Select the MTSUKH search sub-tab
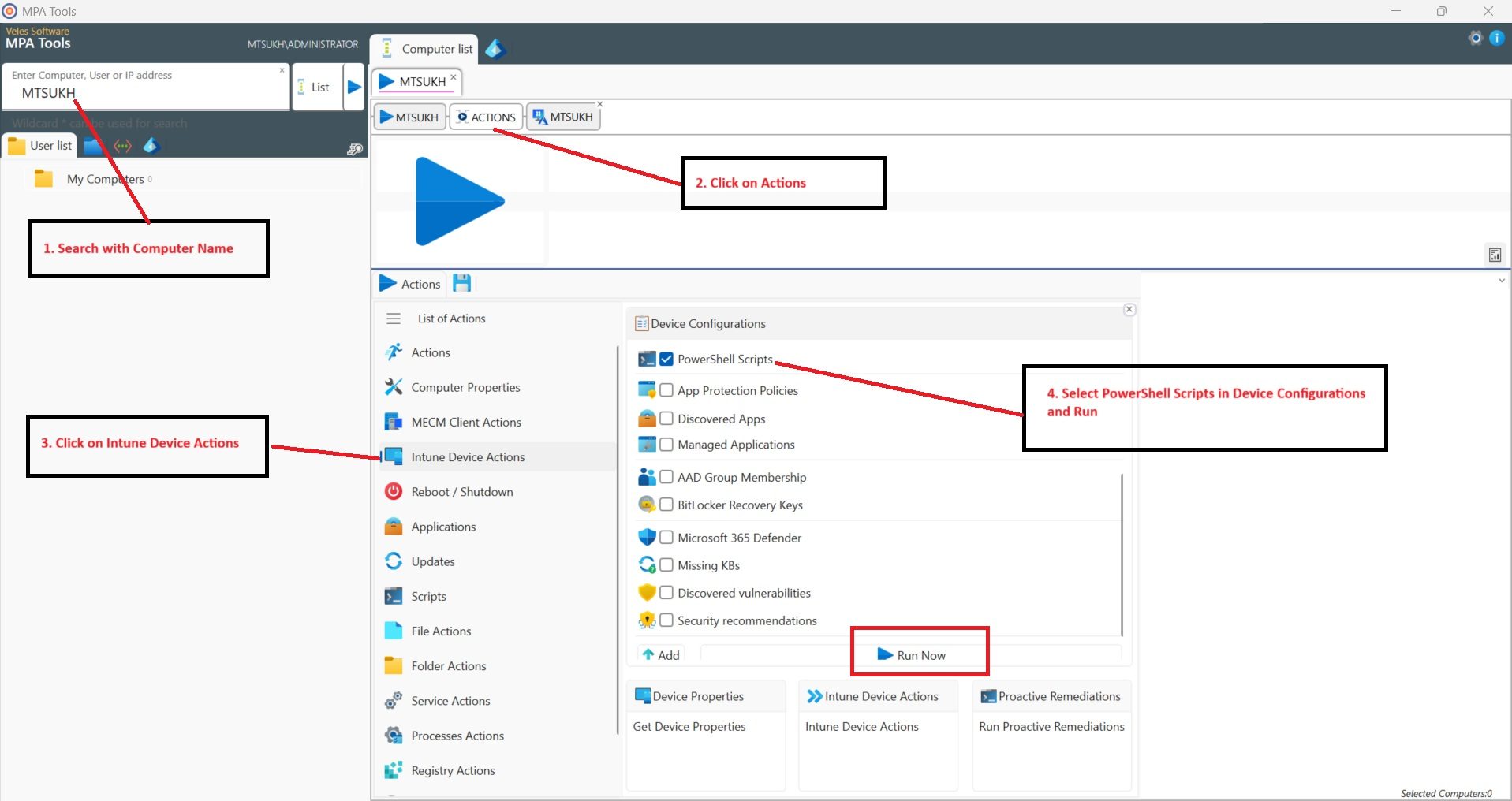This screenshot has width=1512, height=801. point(563,117)
